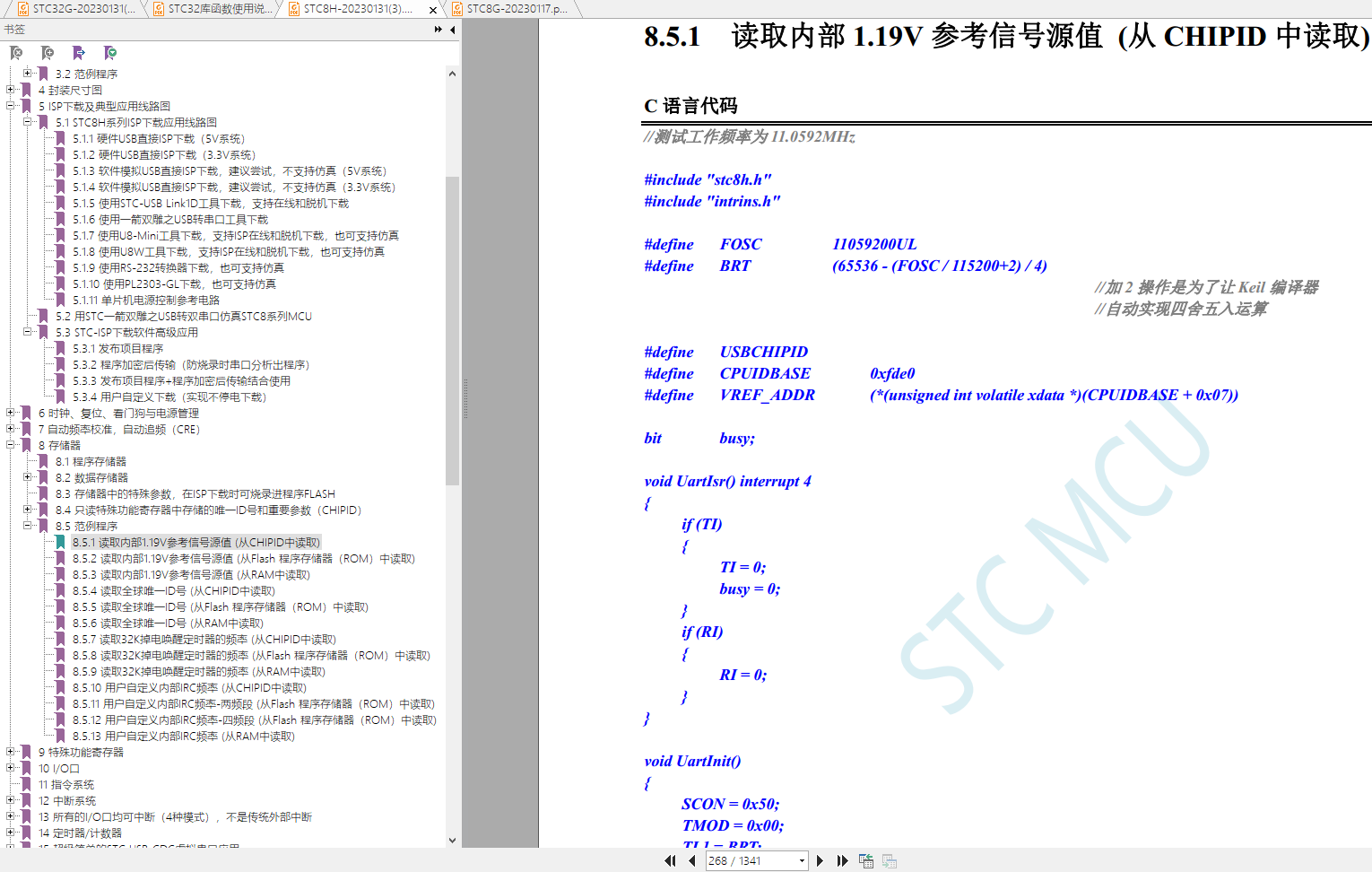The image size is (1372, 872).
Task: Click the bookmark panel scroll-up arrow
Action: [452, 74]
